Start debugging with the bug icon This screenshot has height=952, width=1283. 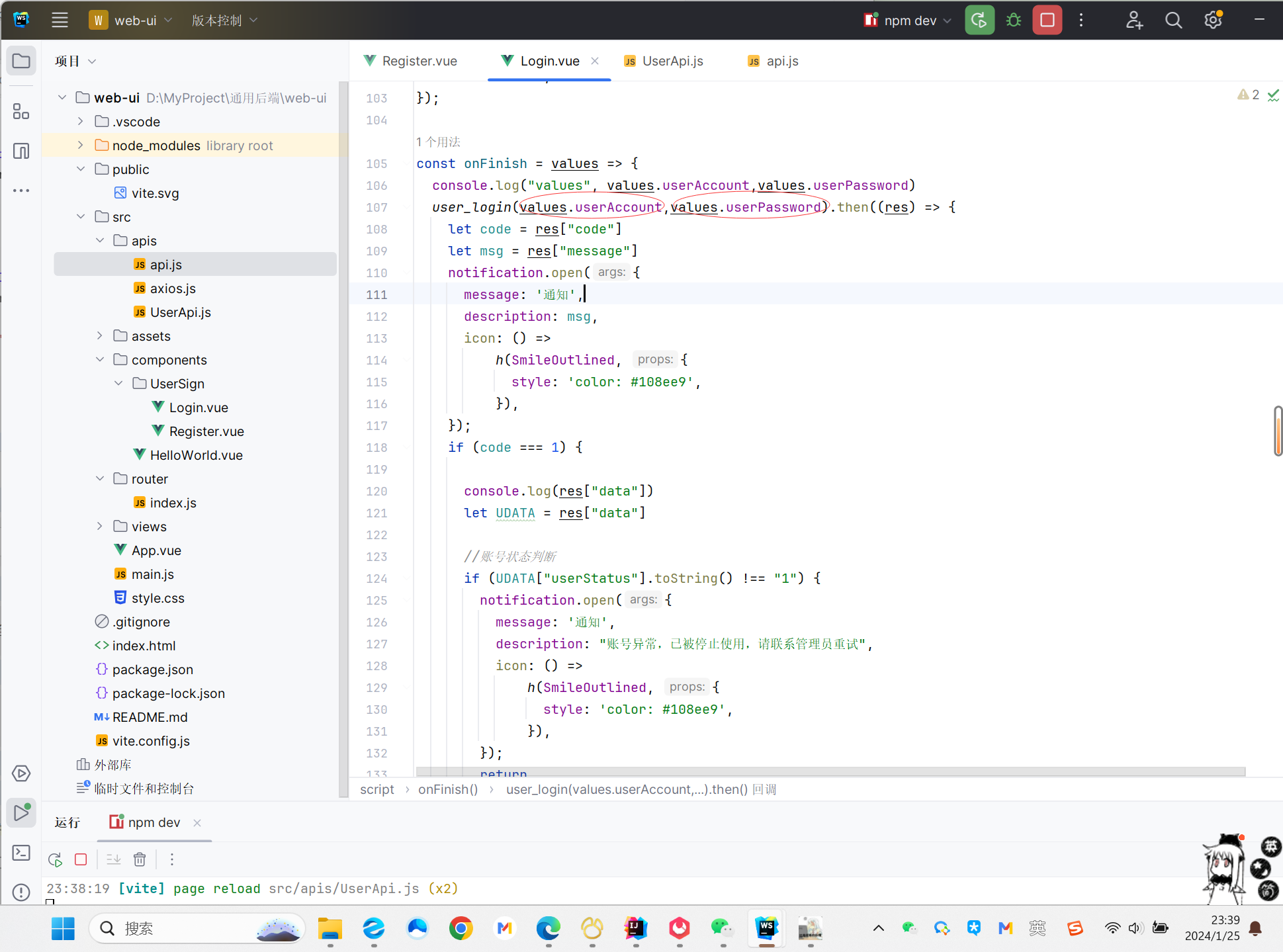pyautogui.click(x=1013, y=20)
